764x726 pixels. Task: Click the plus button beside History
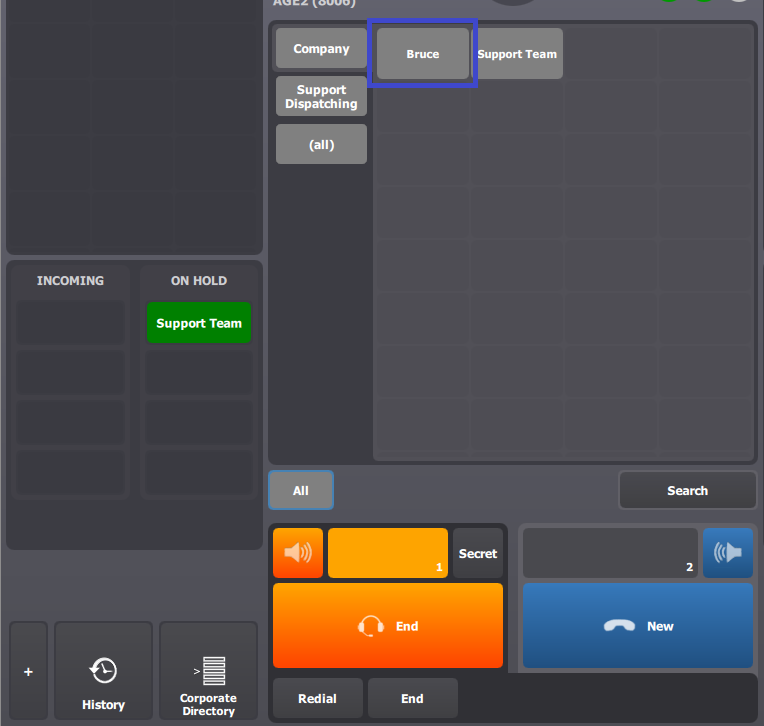tap(28, 670)
